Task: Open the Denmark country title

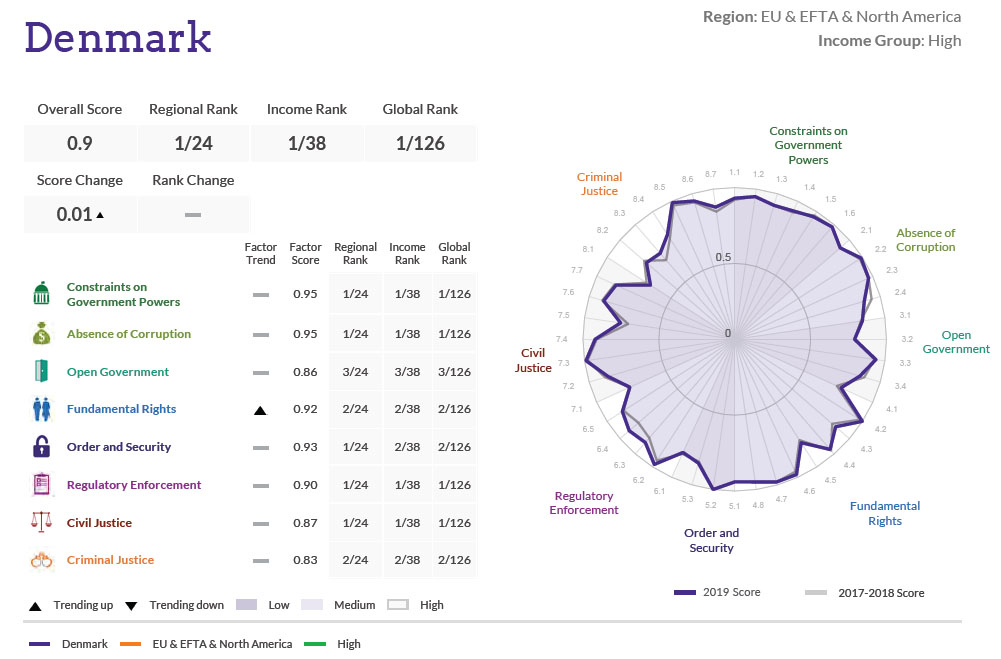Action: pos(118,38)
